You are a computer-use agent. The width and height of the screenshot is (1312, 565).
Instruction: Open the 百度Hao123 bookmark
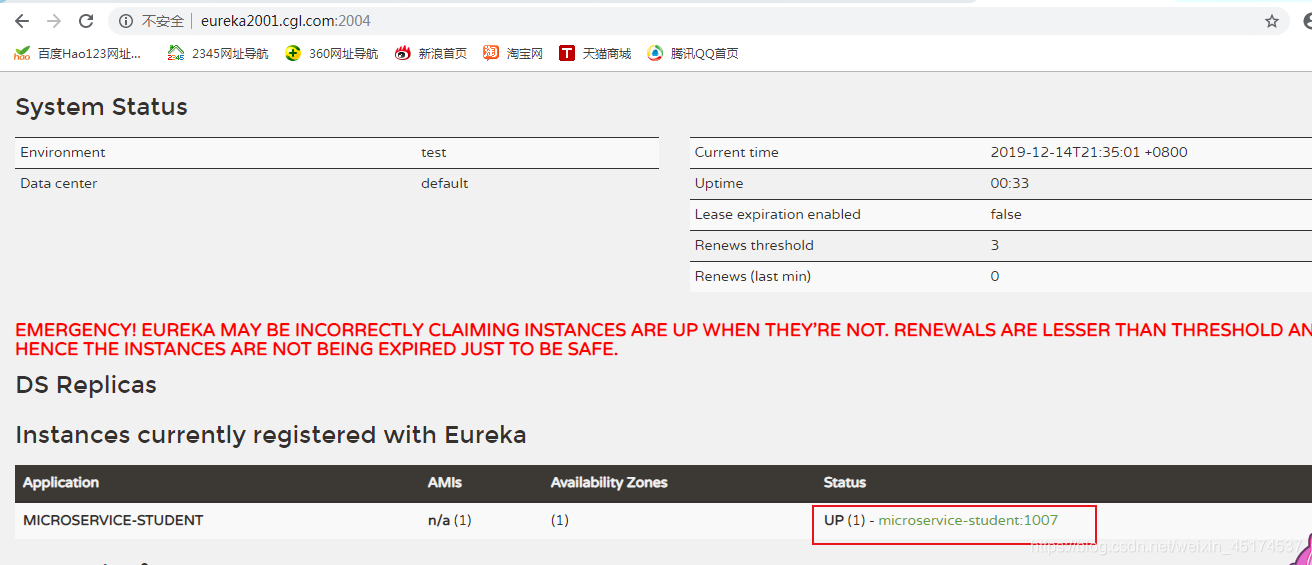point(78,54)
